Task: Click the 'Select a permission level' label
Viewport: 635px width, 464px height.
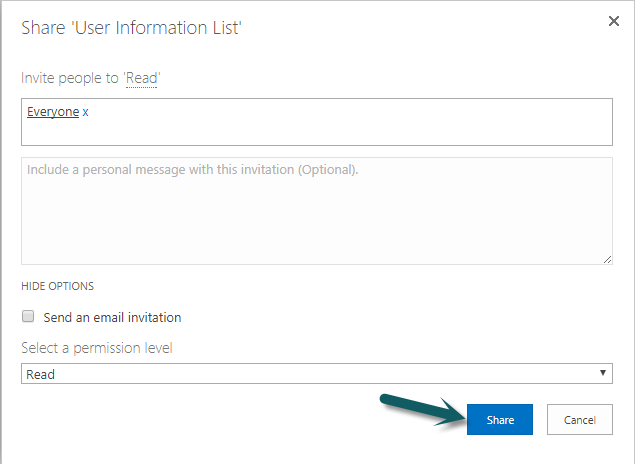Action: (97, 348)
